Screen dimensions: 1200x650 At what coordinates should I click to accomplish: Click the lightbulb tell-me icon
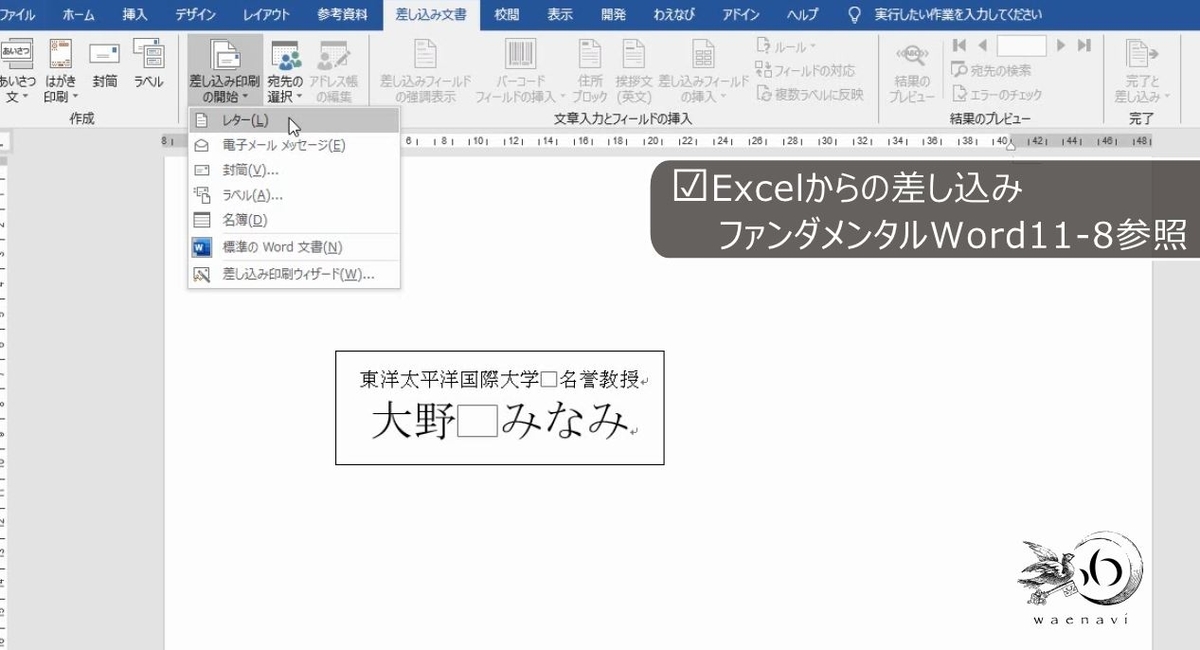854,15
